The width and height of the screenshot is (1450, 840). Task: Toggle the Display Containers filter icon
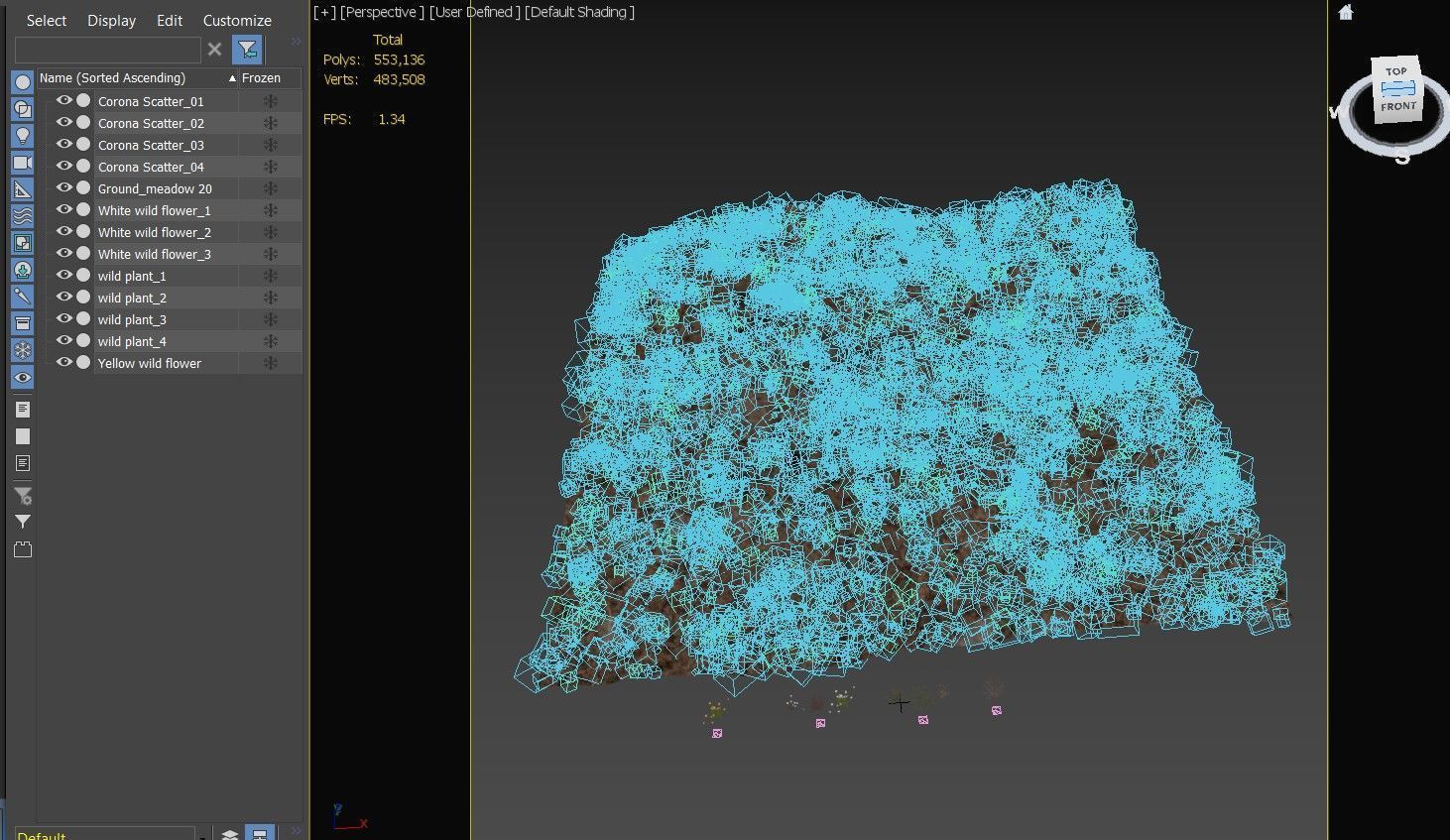[22, 323]
